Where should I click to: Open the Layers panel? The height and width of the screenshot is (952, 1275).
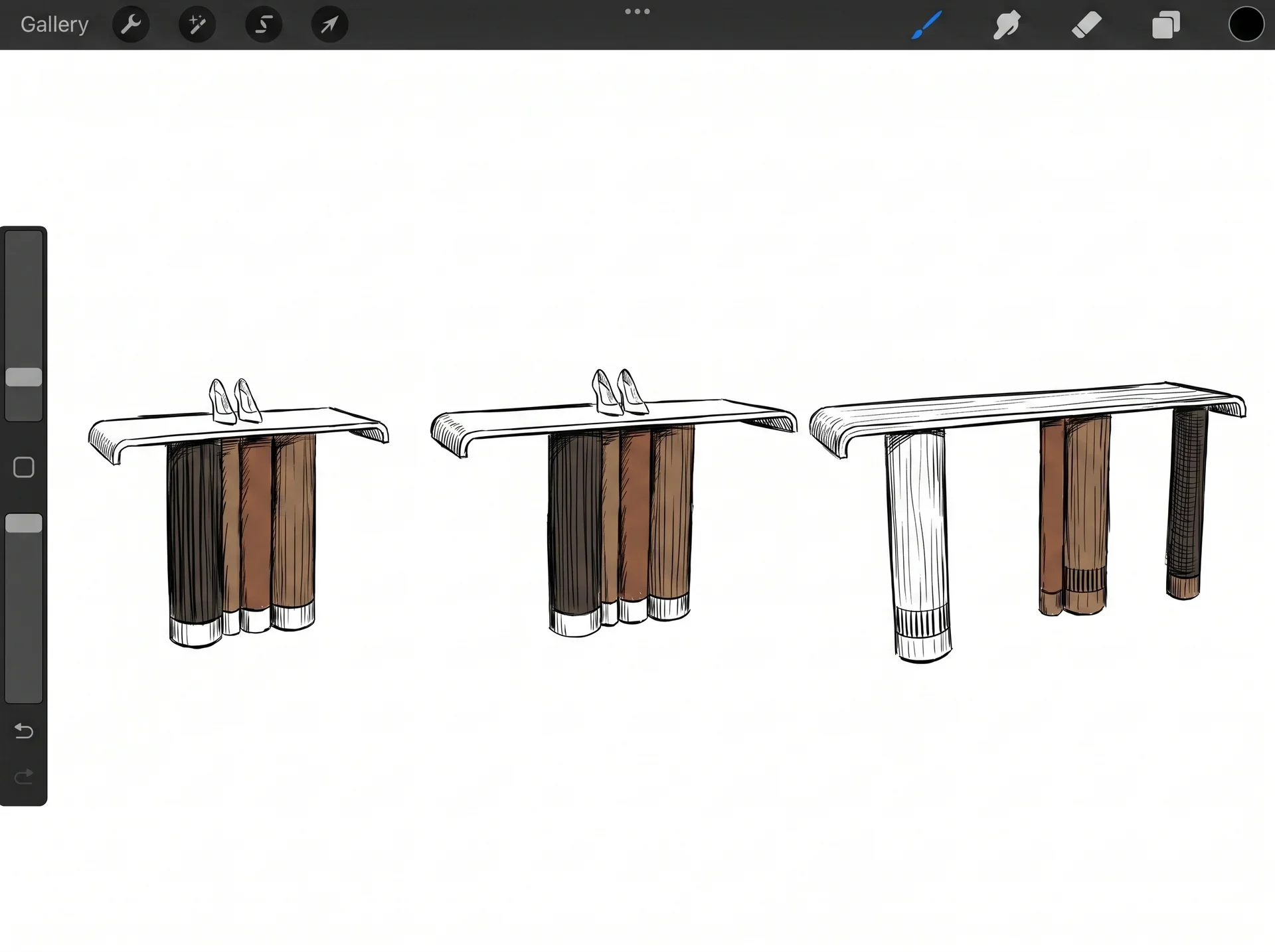(1166, 25)
